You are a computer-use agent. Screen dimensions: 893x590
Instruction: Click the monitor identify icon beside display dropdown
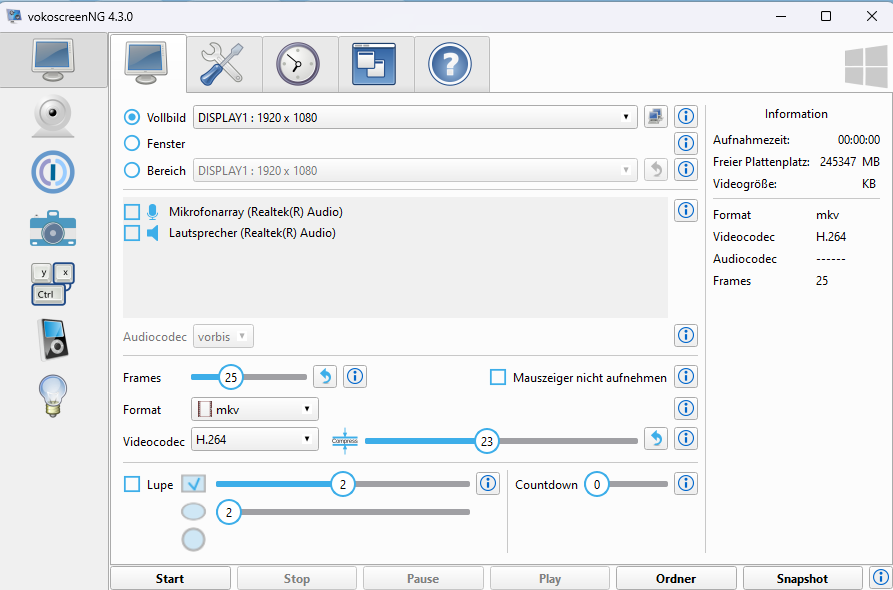coord(655,117)
